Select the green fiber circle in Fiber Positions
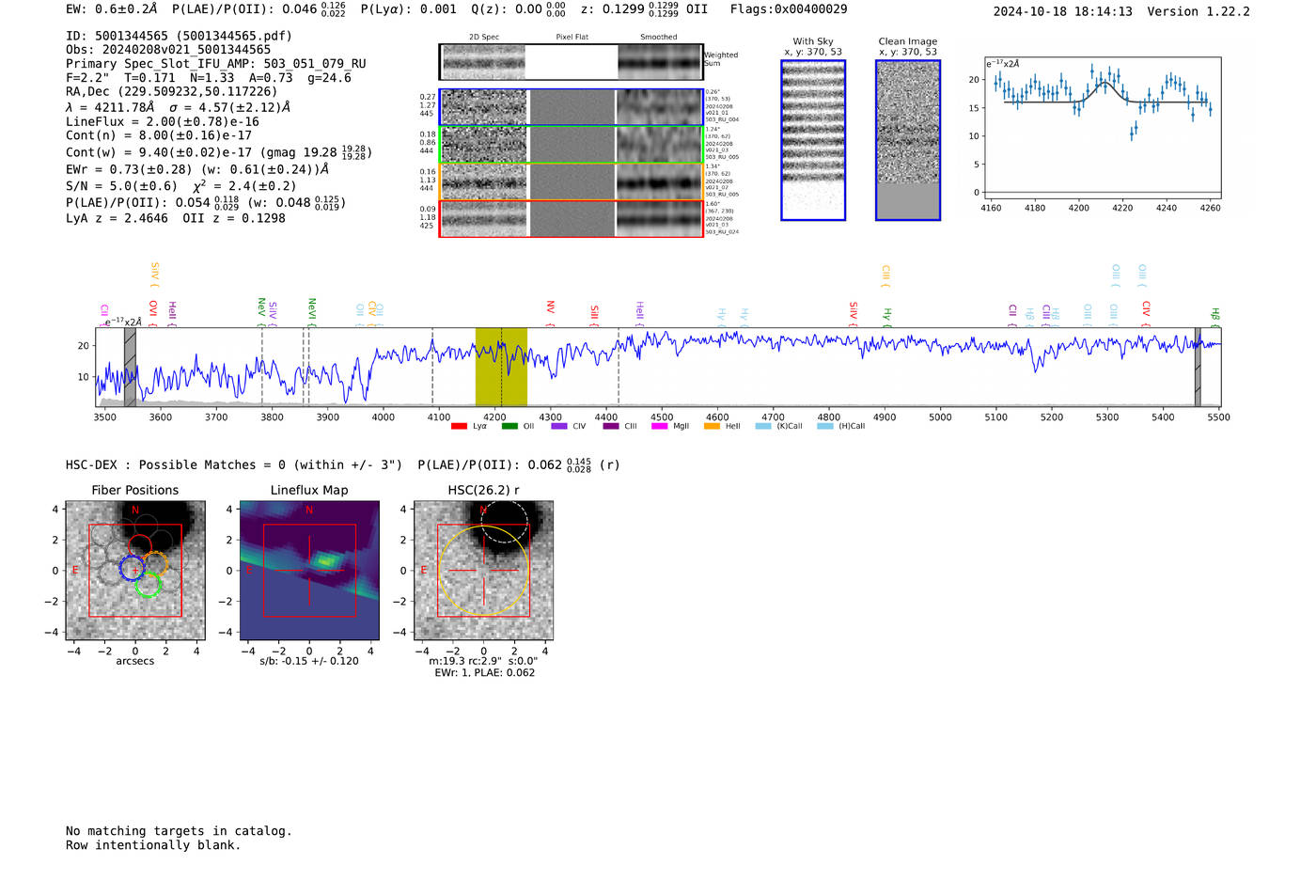Viewport: 1316px width, 896px height. pyautogui.click(x=148, y=584)
